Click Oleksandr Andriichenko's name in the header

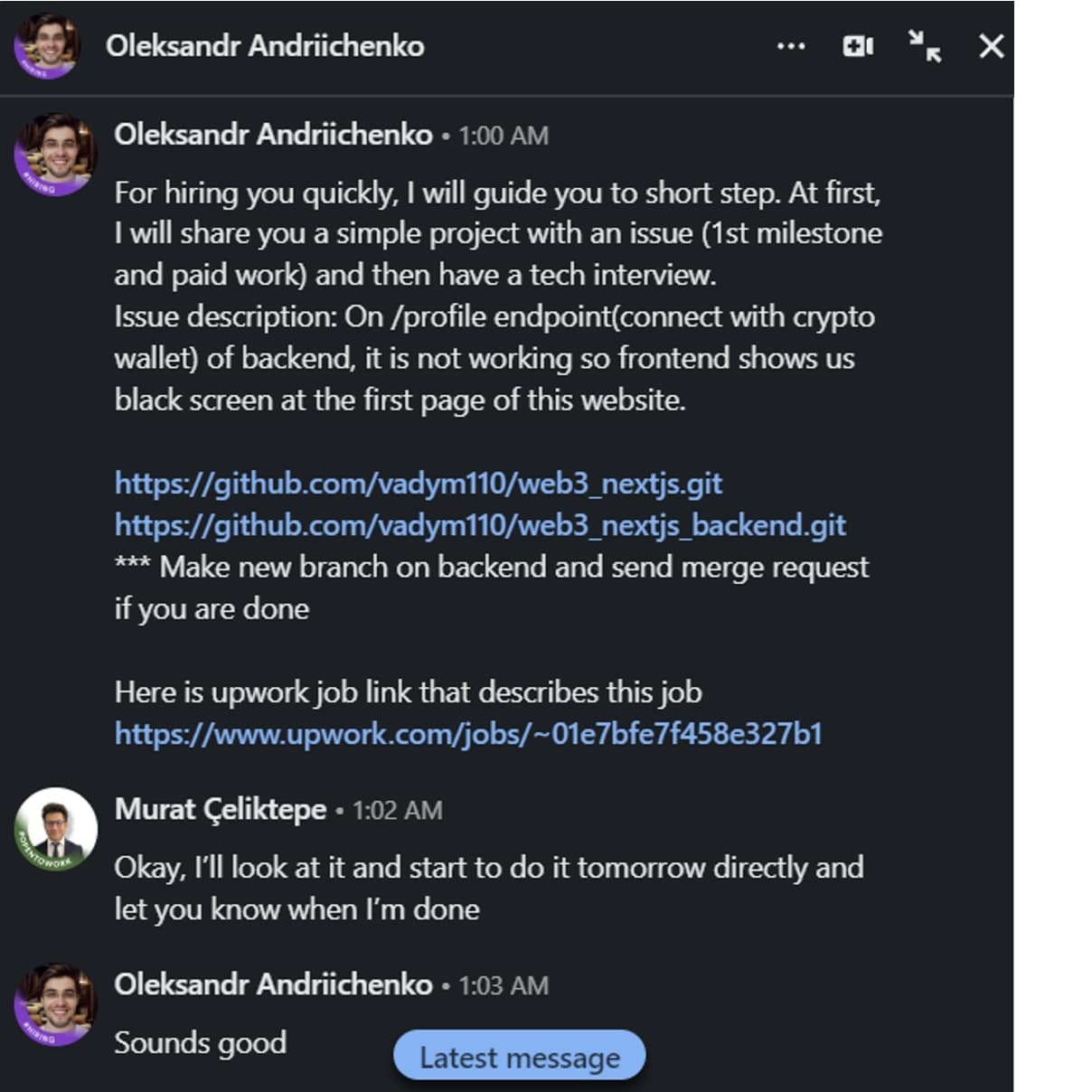pos(265,46)
